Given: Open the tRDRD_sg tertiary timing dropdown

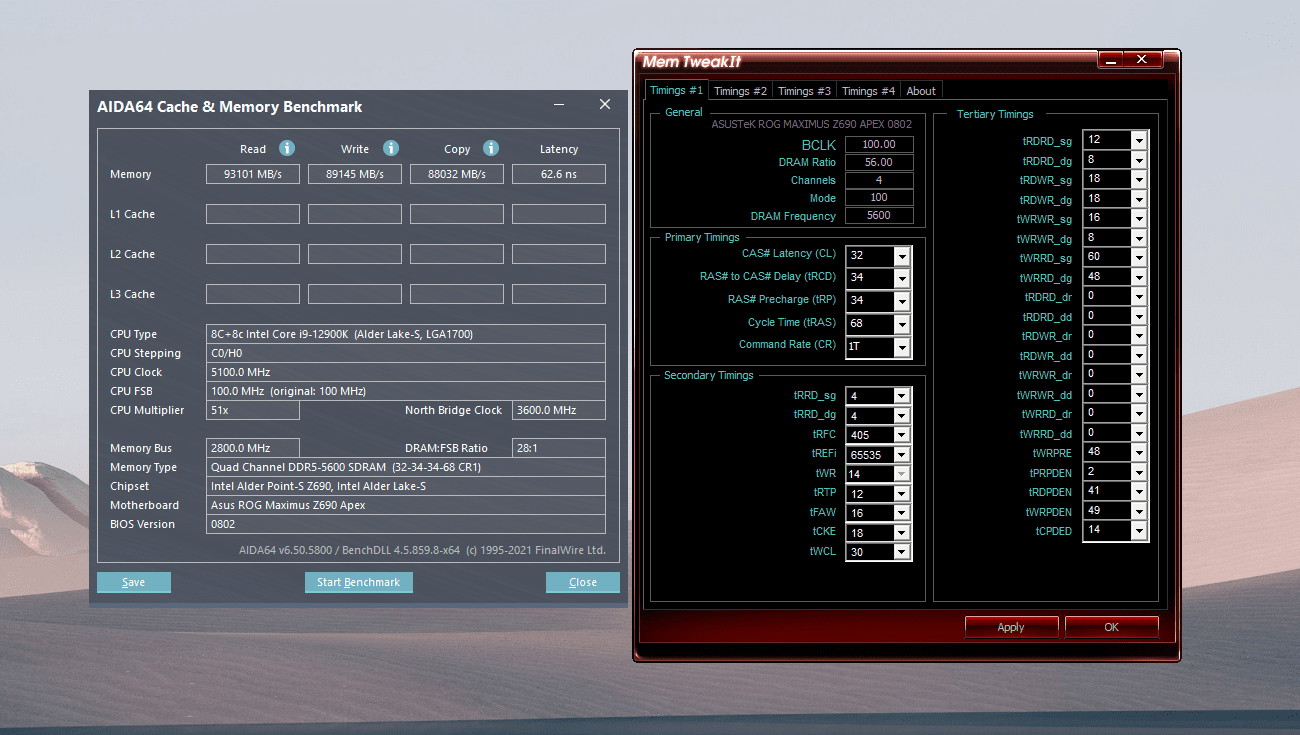Looking at the screenshot, I should point(1139,141).
